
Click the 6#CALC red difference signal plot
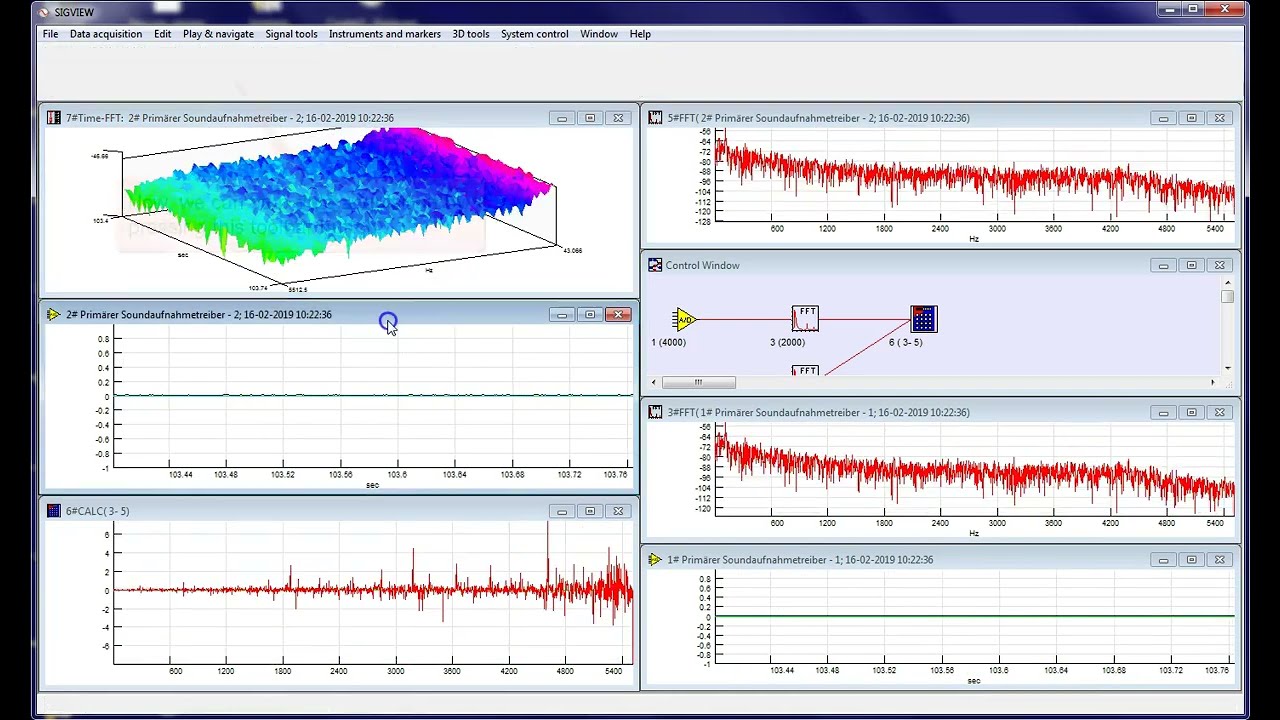point(373,590)
